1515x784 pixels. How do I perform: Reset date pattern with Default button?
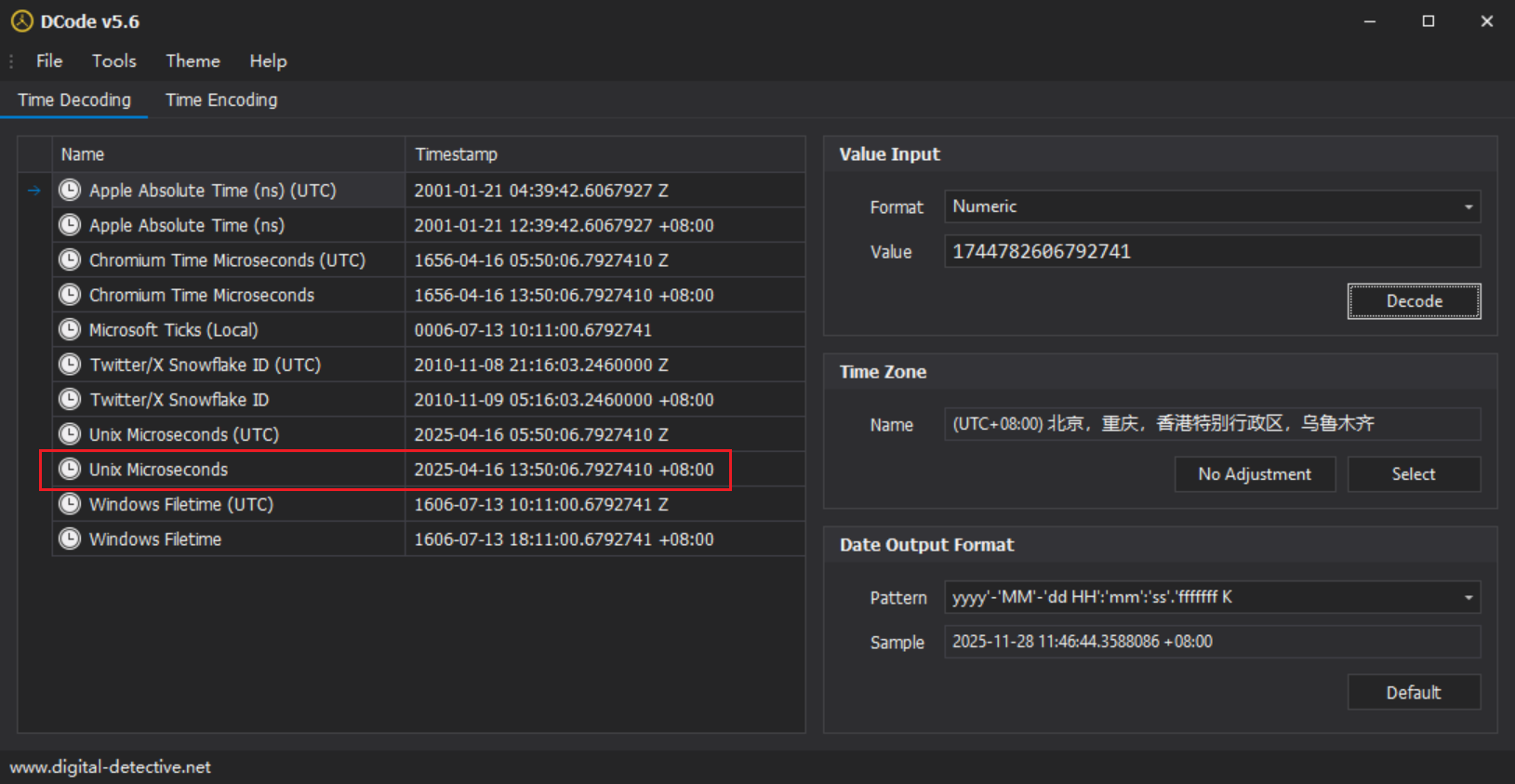click(1413, 693)
